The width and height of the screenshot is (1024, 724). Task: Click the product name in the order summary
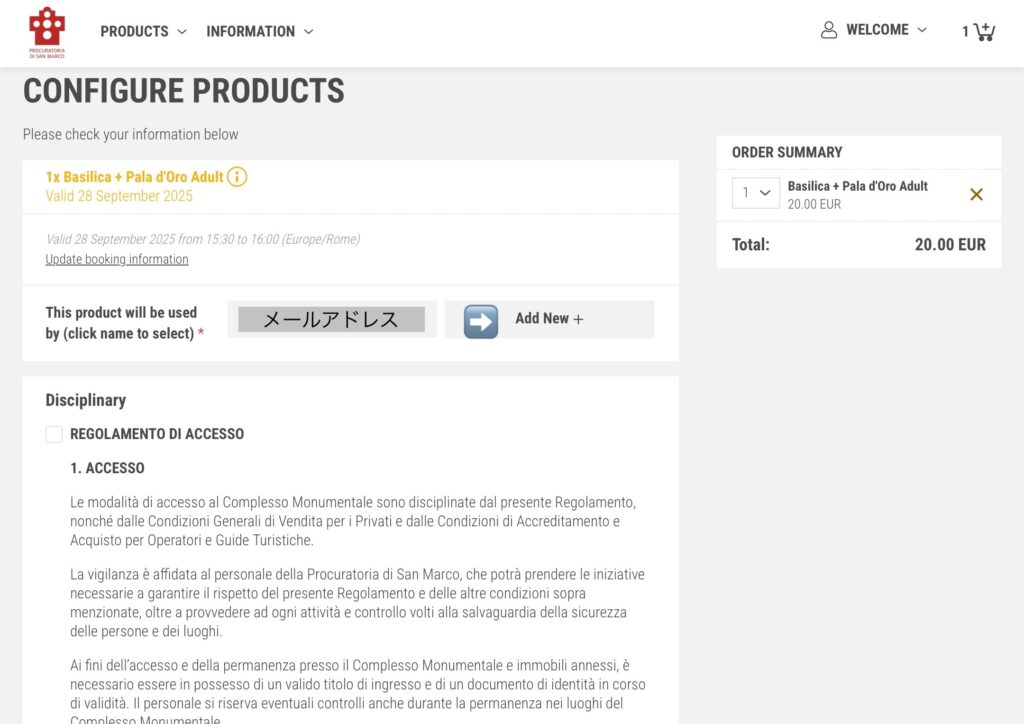(x=857, y=186)
